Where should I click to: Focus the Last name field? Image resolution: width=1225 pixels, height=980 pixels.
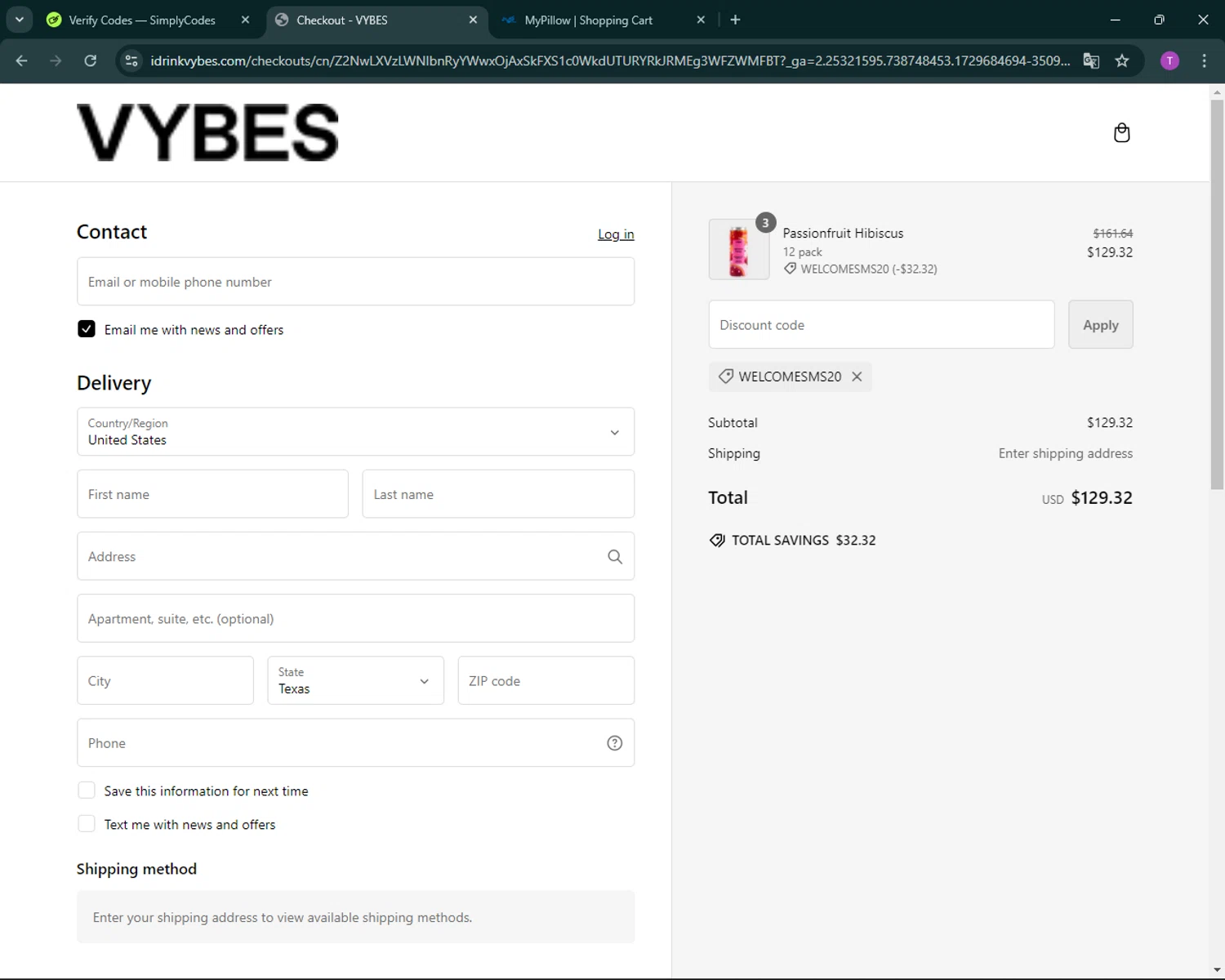pyautogui.click(x=498, y=494)
